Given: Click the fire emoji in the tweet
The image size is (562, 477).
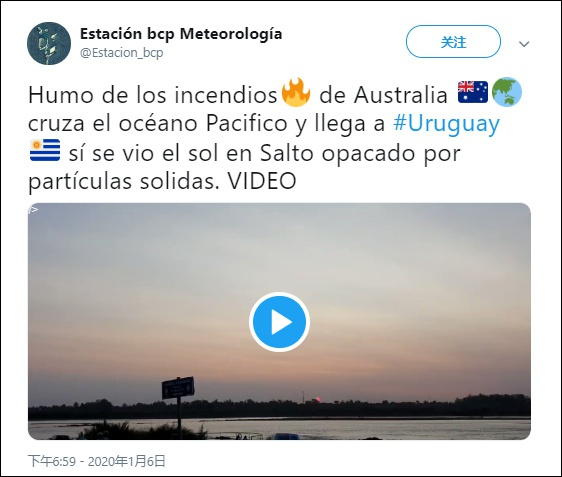Looking at the screenshot, I should [x=296, y=92].
